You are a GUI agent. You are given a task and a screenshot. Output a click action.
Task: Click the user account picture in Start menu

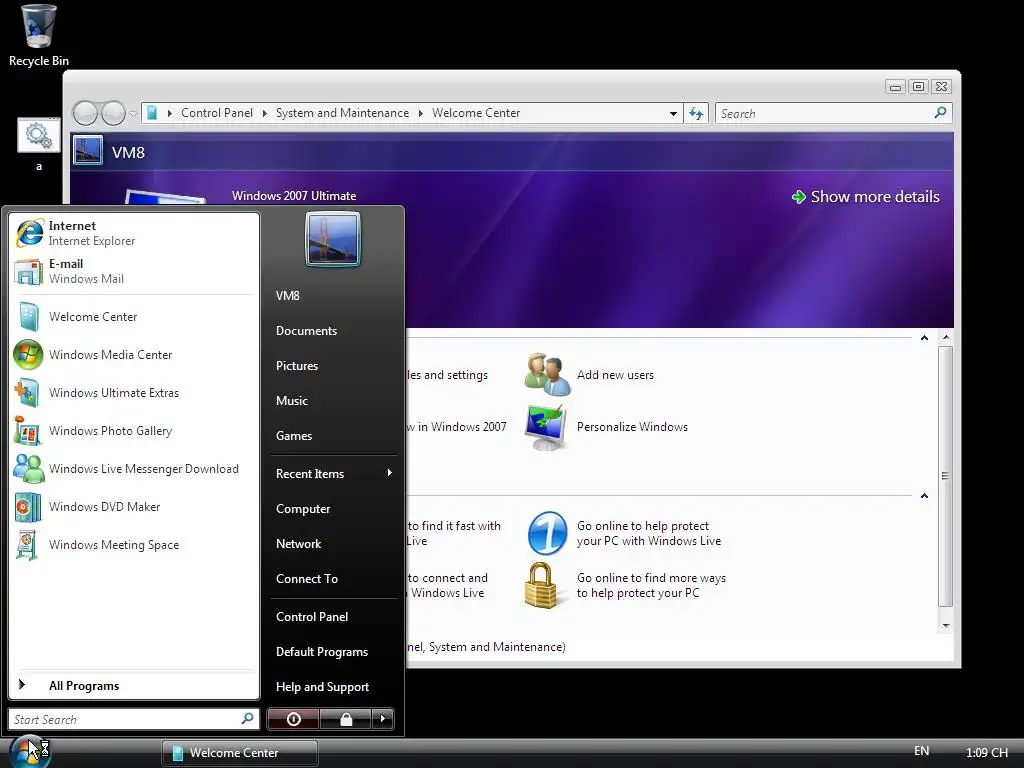click(x=332, y=239)
